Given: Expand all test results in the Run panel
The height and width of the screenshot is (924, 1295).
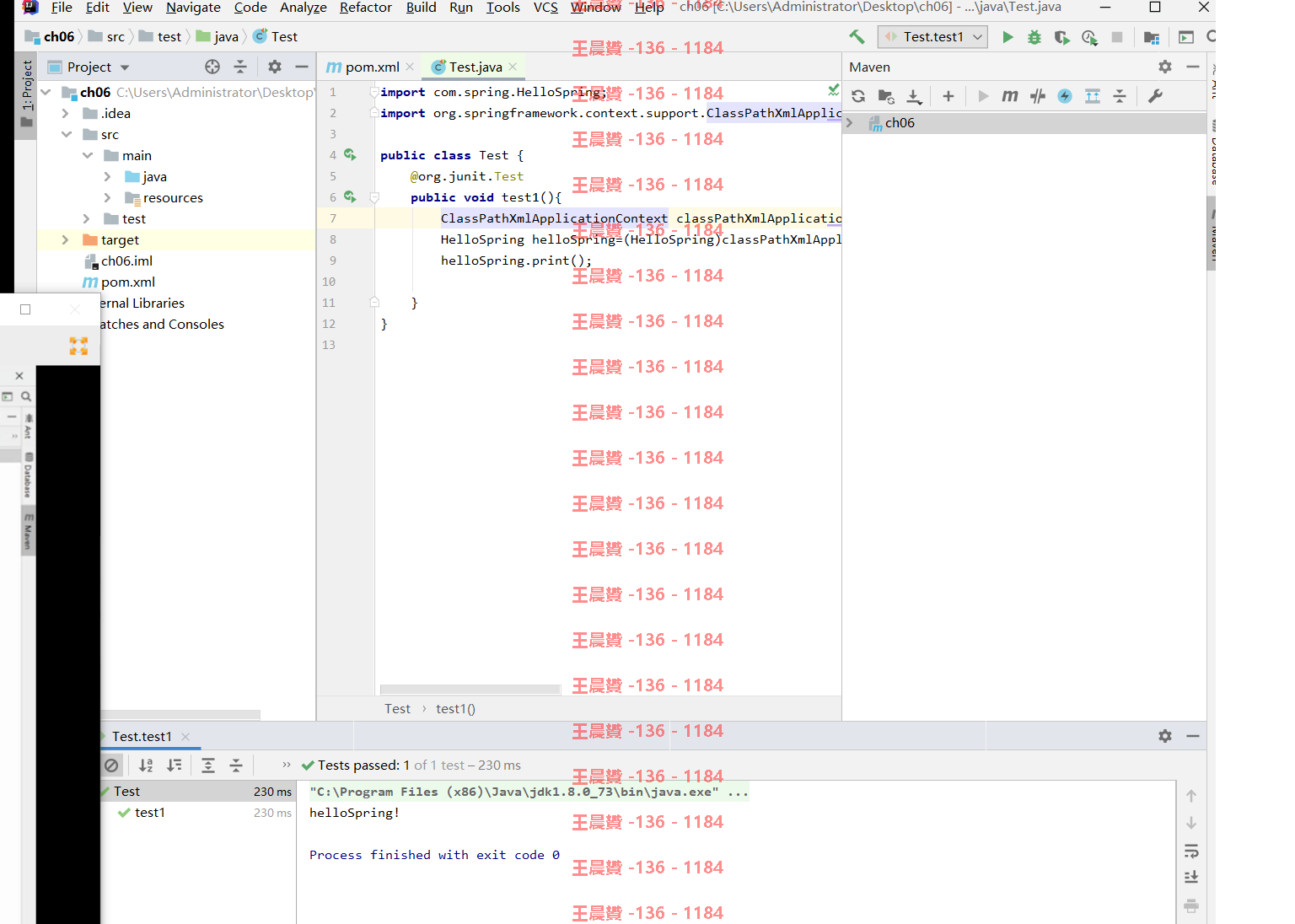Looking at the screenshot, I should pyautogui.click(x=208, y=766).
